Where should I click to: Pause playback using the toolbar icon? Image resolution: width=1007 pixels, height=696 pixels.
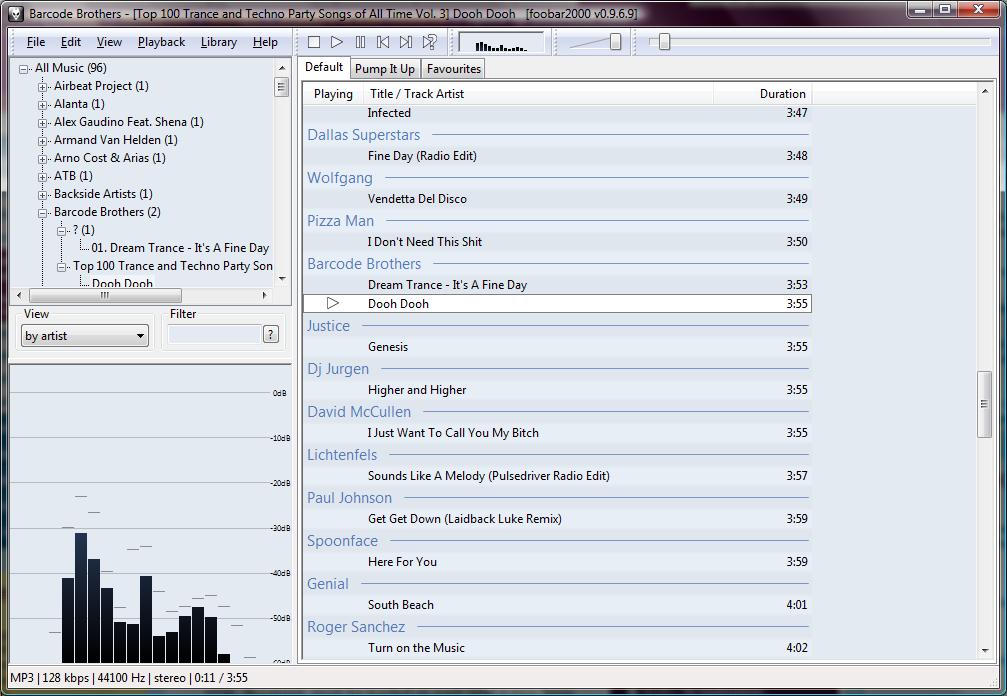(x=360, y=42)
